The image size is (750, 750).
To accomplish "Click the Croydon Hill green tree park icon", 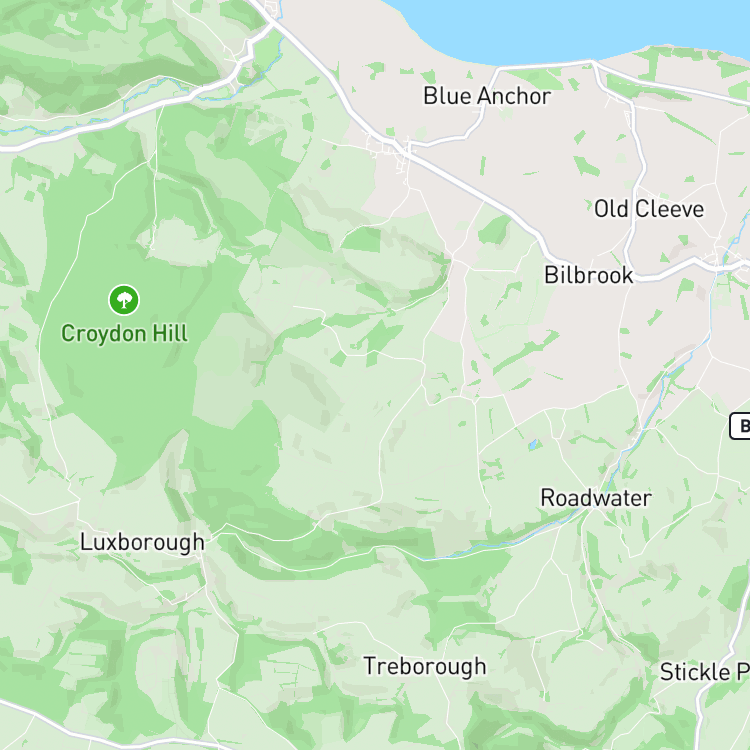I will coord(124,300).
